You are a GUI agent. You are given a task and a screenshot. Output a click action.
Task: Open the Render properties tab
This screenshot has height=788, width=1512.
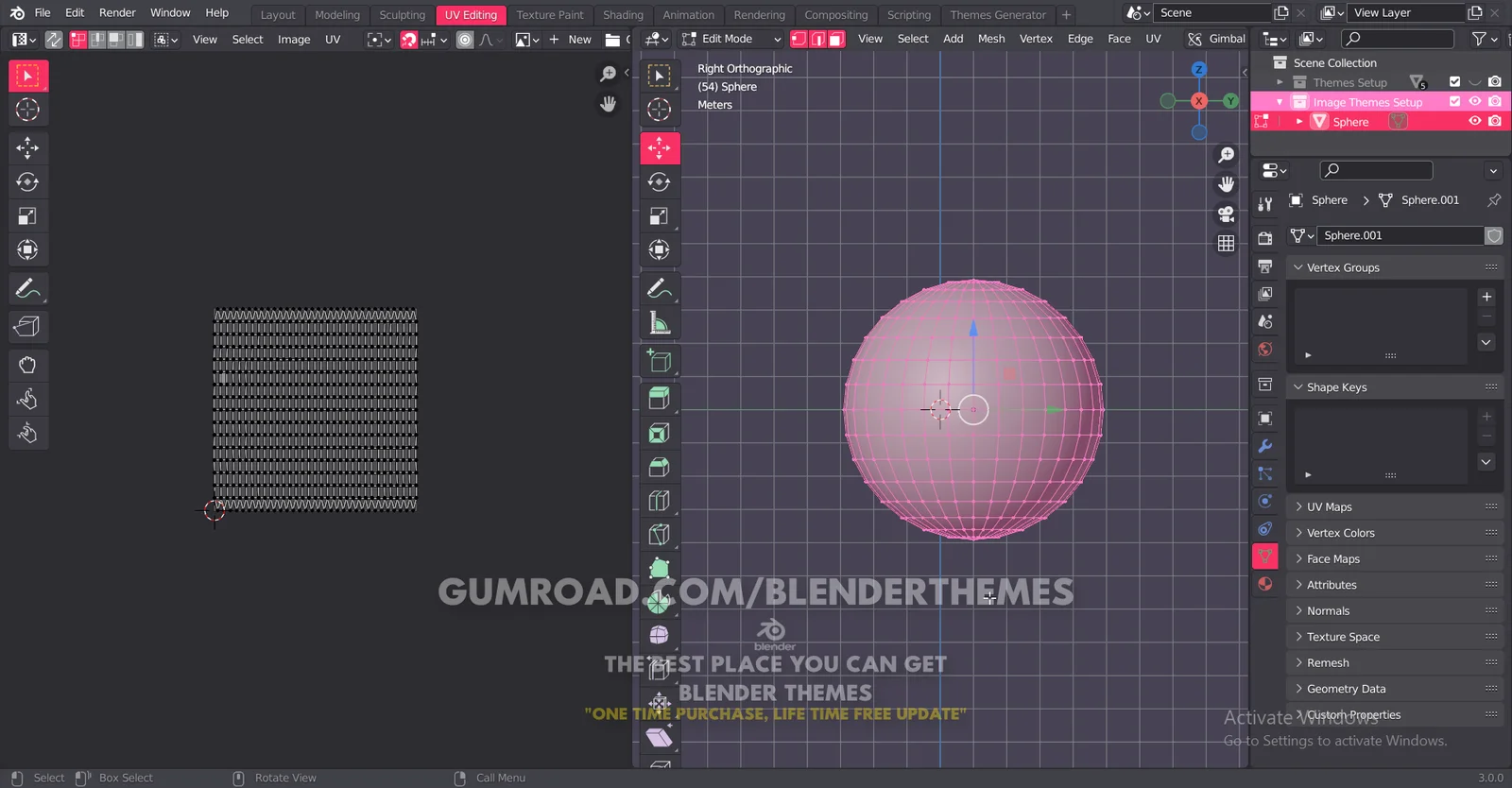[x=1265, y=238]
